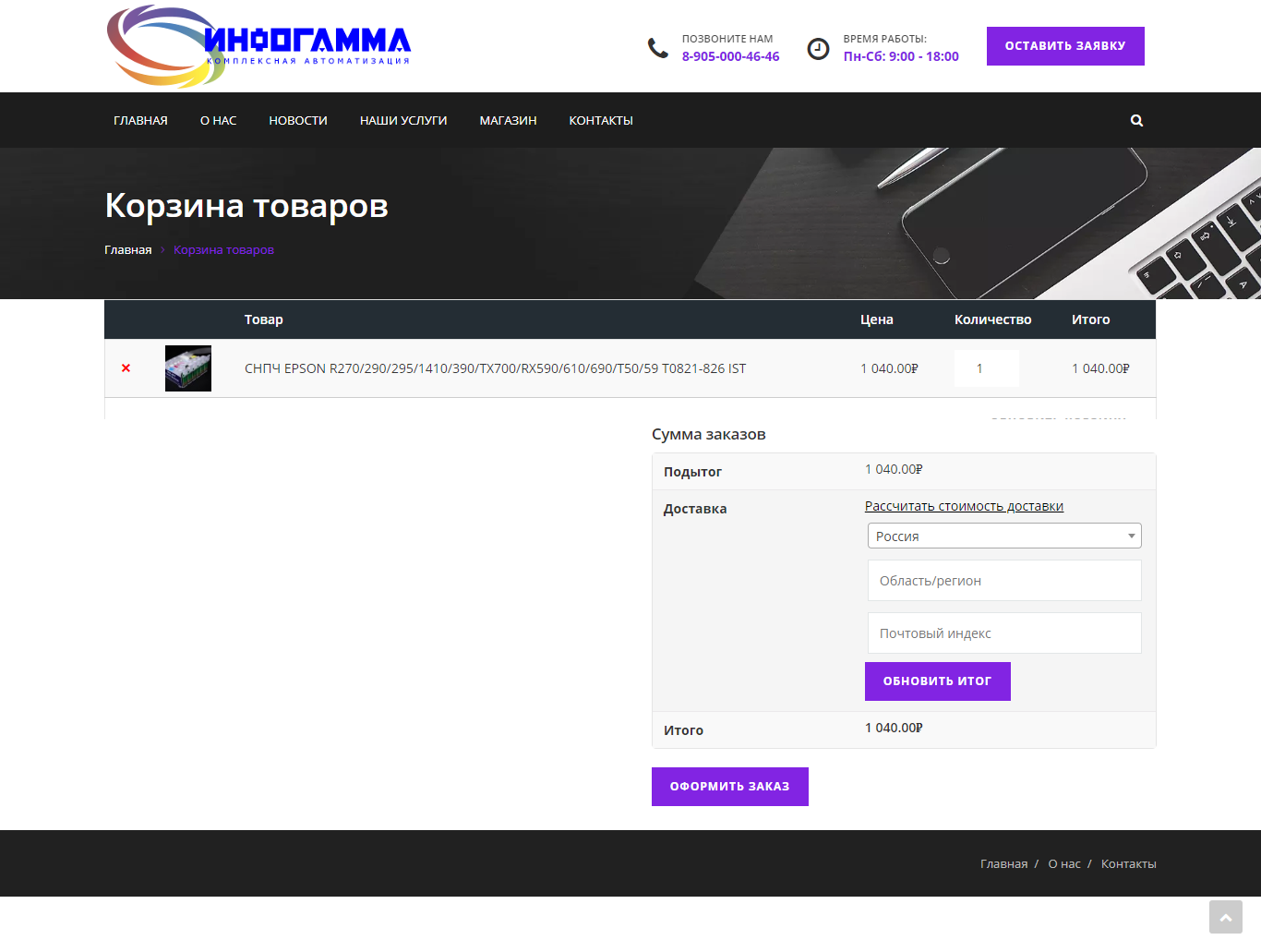Click the Почтовый индекс field
Viewport: 1261px width, 952px height.
[1003, 633]
